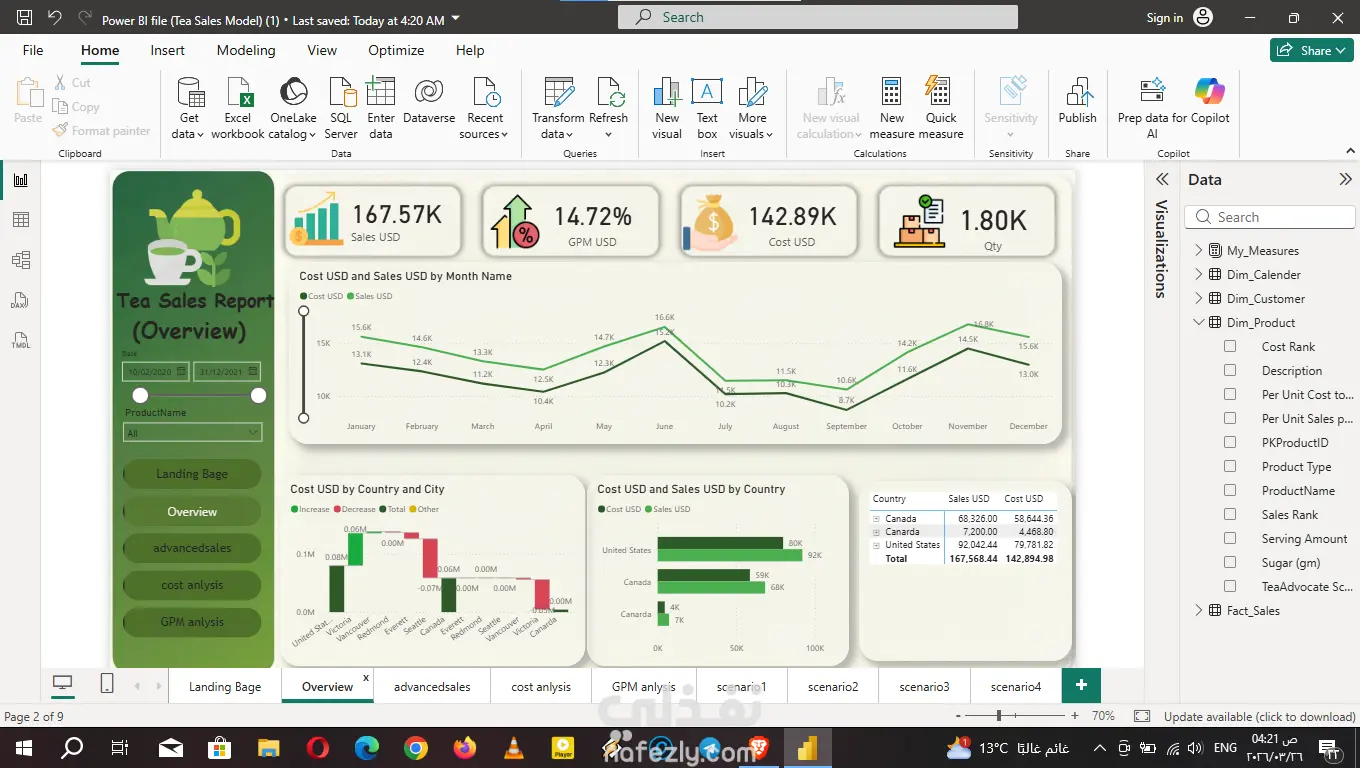The width and height of the screenshot is (1360, 768).
Task: Open the File menu
Action: pyautogui.click(x=33, y=50)
